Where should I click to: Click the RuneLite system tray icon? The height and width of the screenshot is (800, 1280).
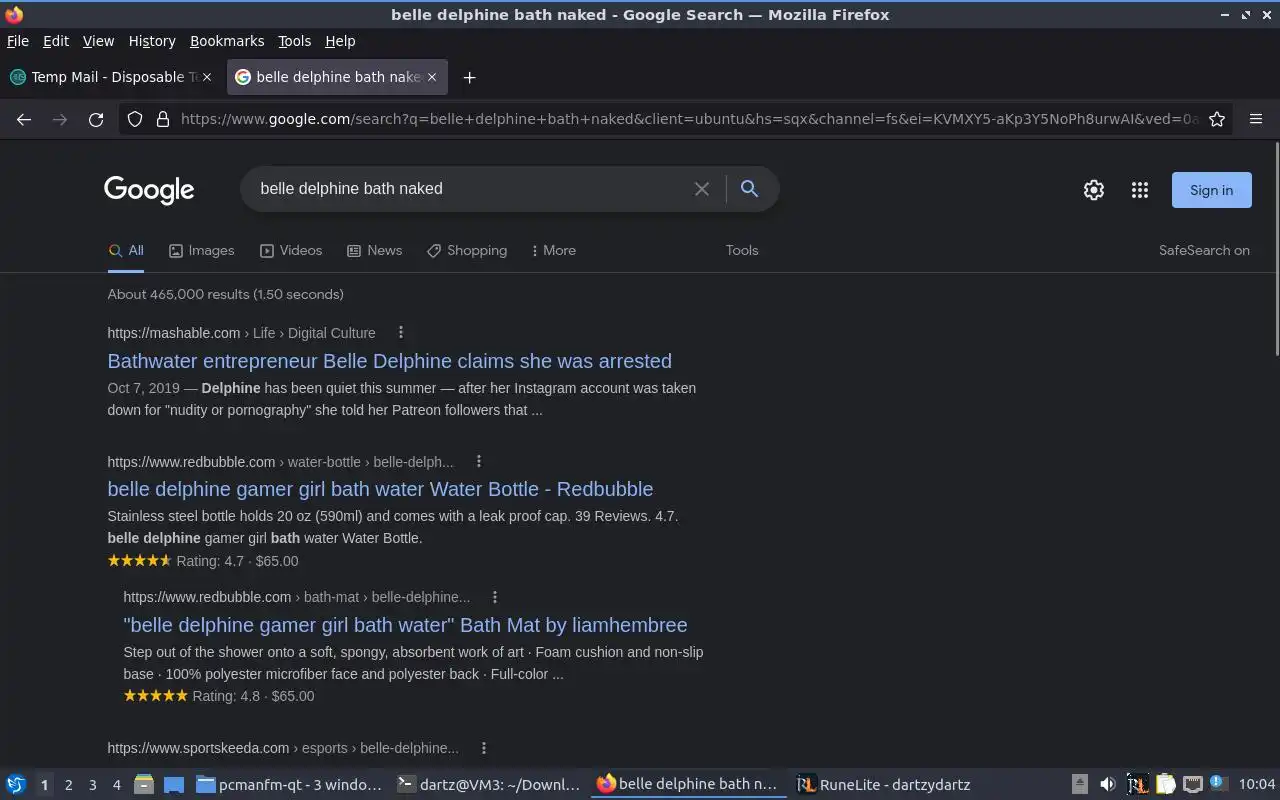coord(1137,785)
